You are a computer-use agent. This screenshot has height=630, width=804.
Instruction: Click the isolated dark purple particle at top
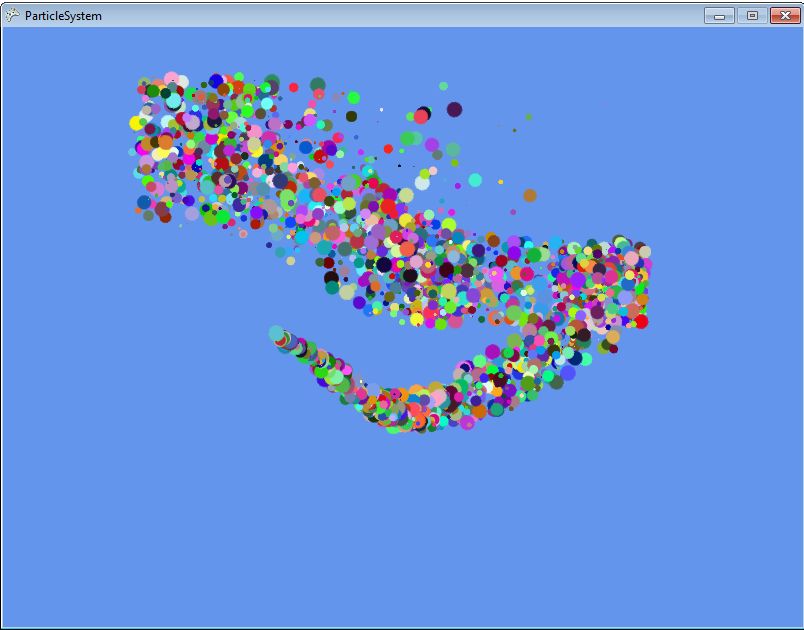click(454, 109)
